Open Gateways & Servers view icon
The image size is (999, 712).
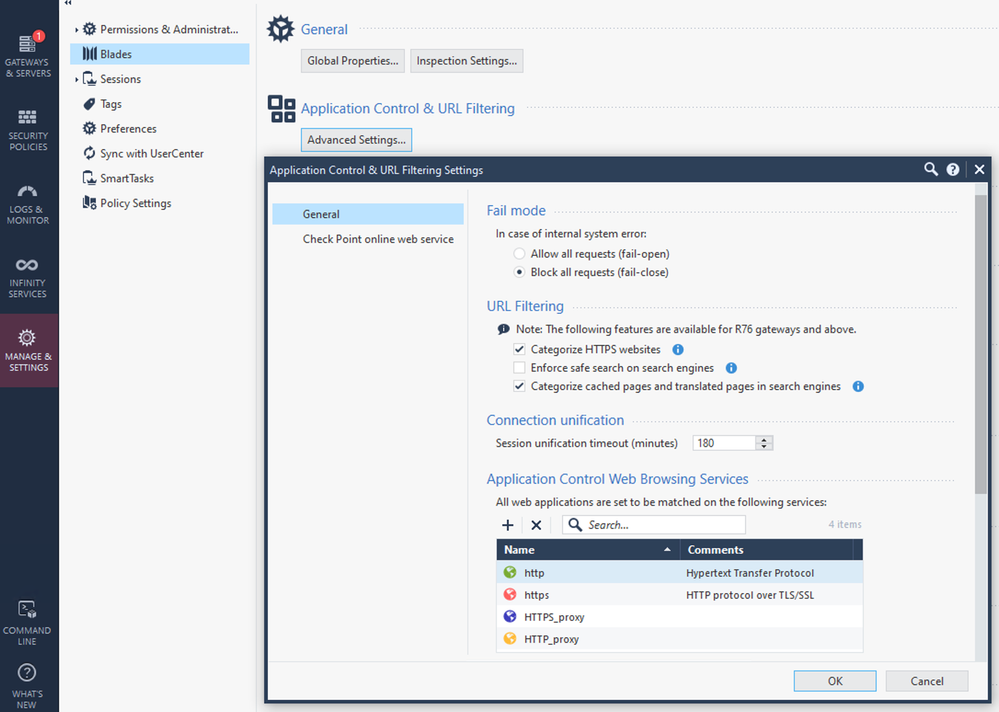27,44
